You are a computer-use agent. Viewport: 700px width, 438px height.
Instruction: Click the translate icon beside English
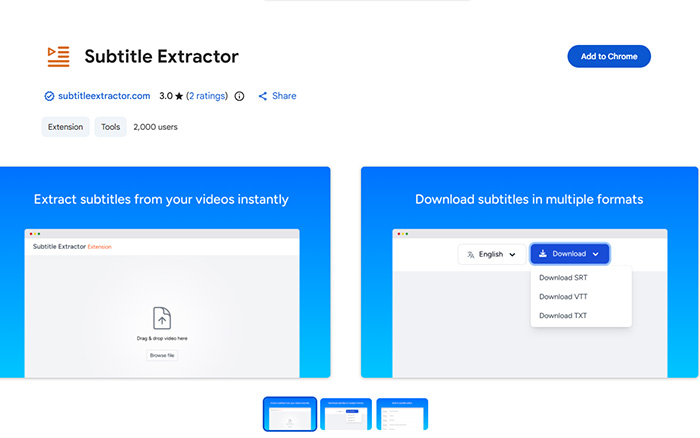pos(471,254)
